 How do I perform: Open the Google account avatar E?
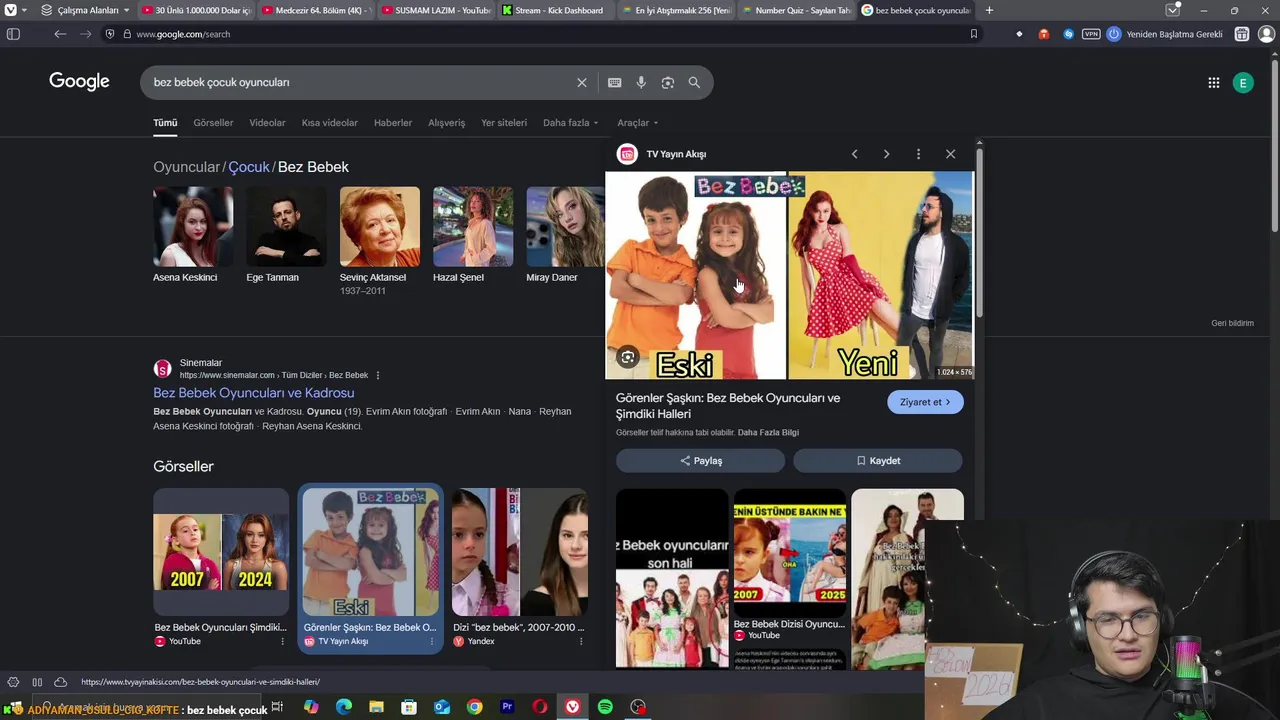point(1243,83)
